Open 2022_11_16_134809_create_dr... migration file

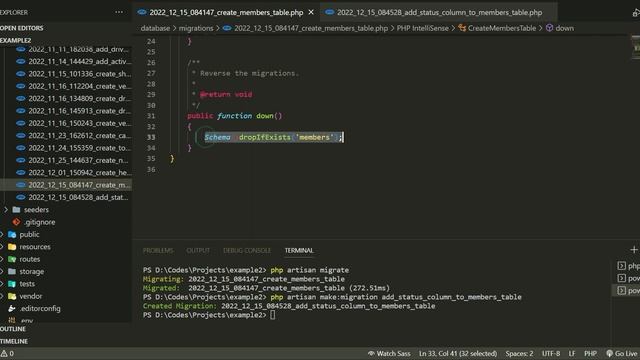tap(80, 98)
